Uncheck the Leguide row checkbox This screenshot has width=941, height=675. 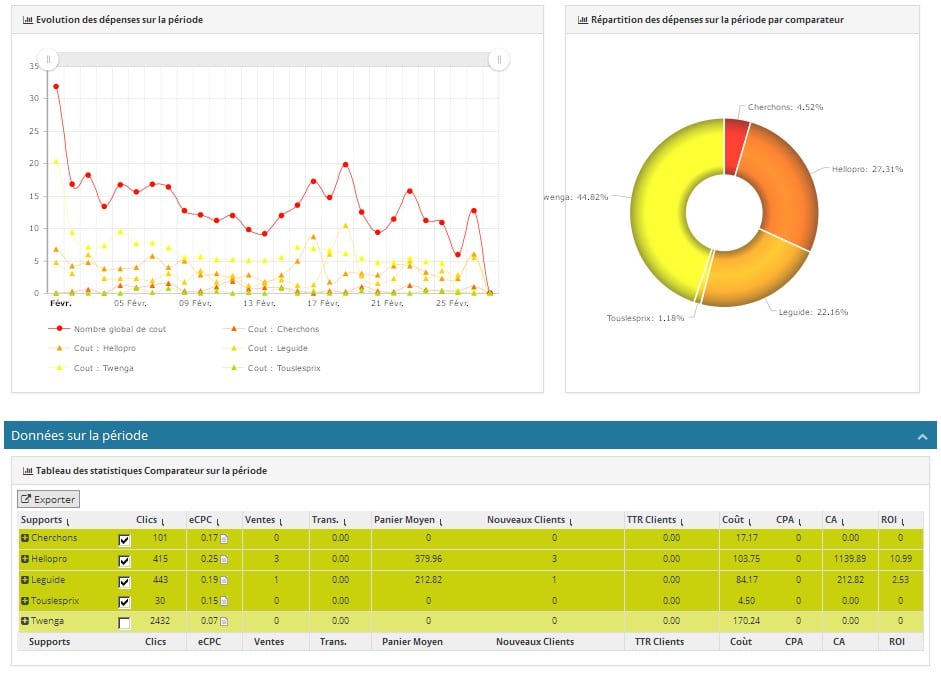click(x=124, y=582)
